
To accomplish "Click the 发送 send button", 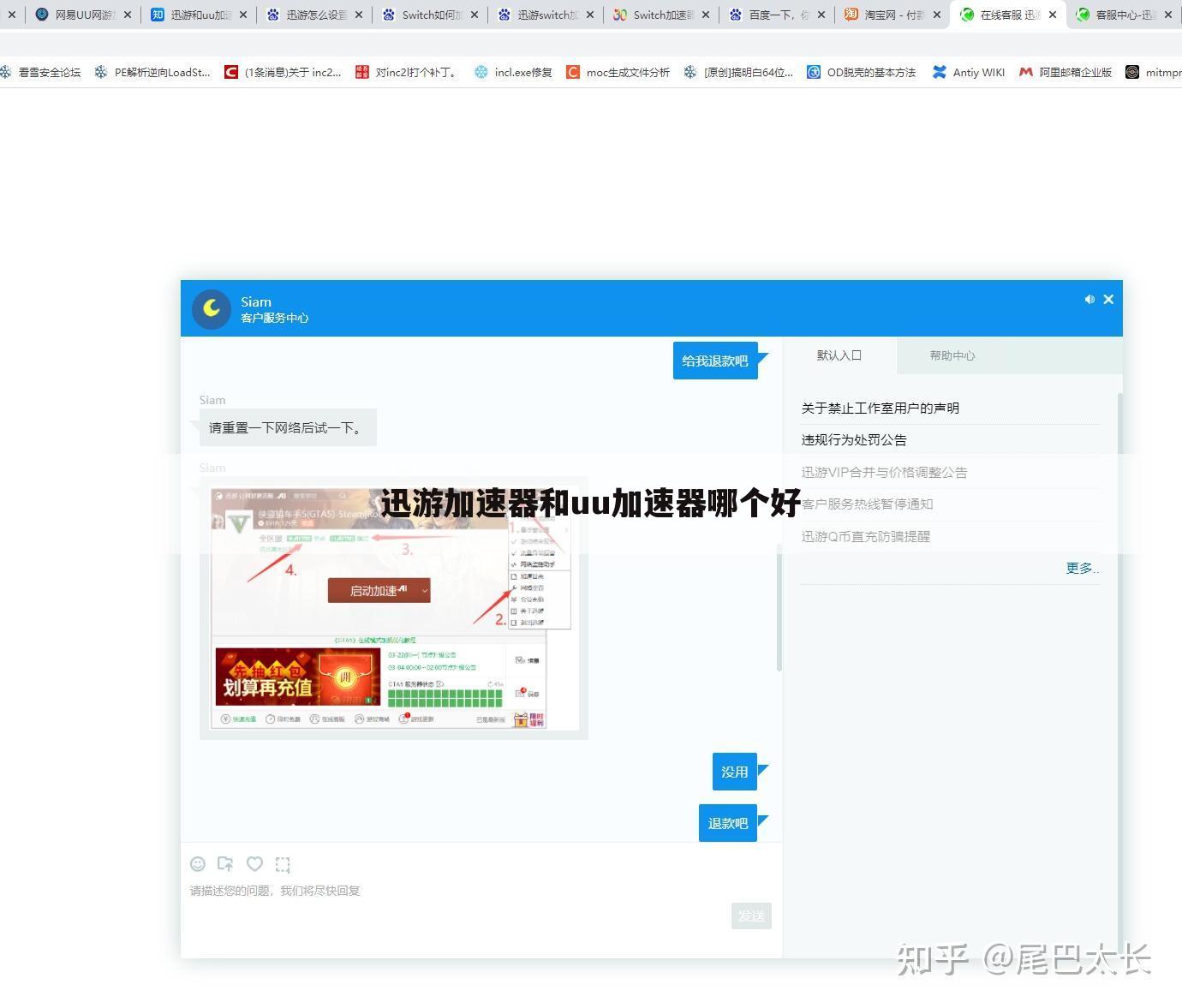I will click(x=751, y=916).
